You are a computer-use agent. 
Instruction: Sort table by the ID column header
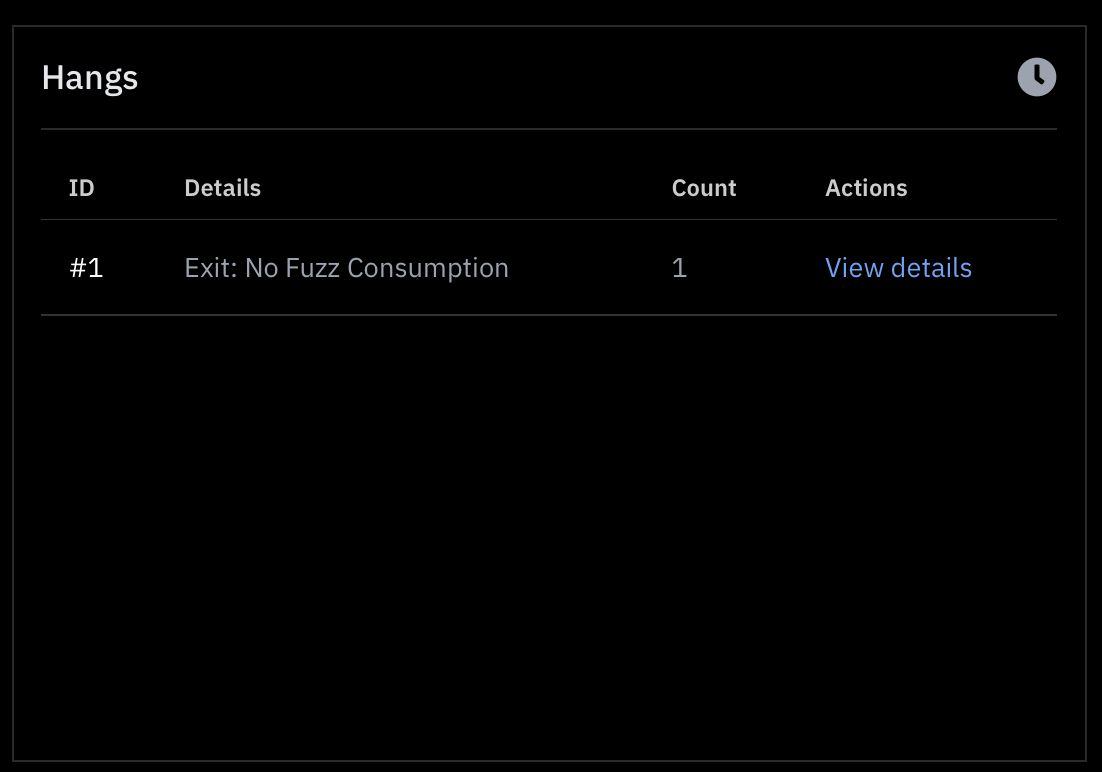coord(81,187)
